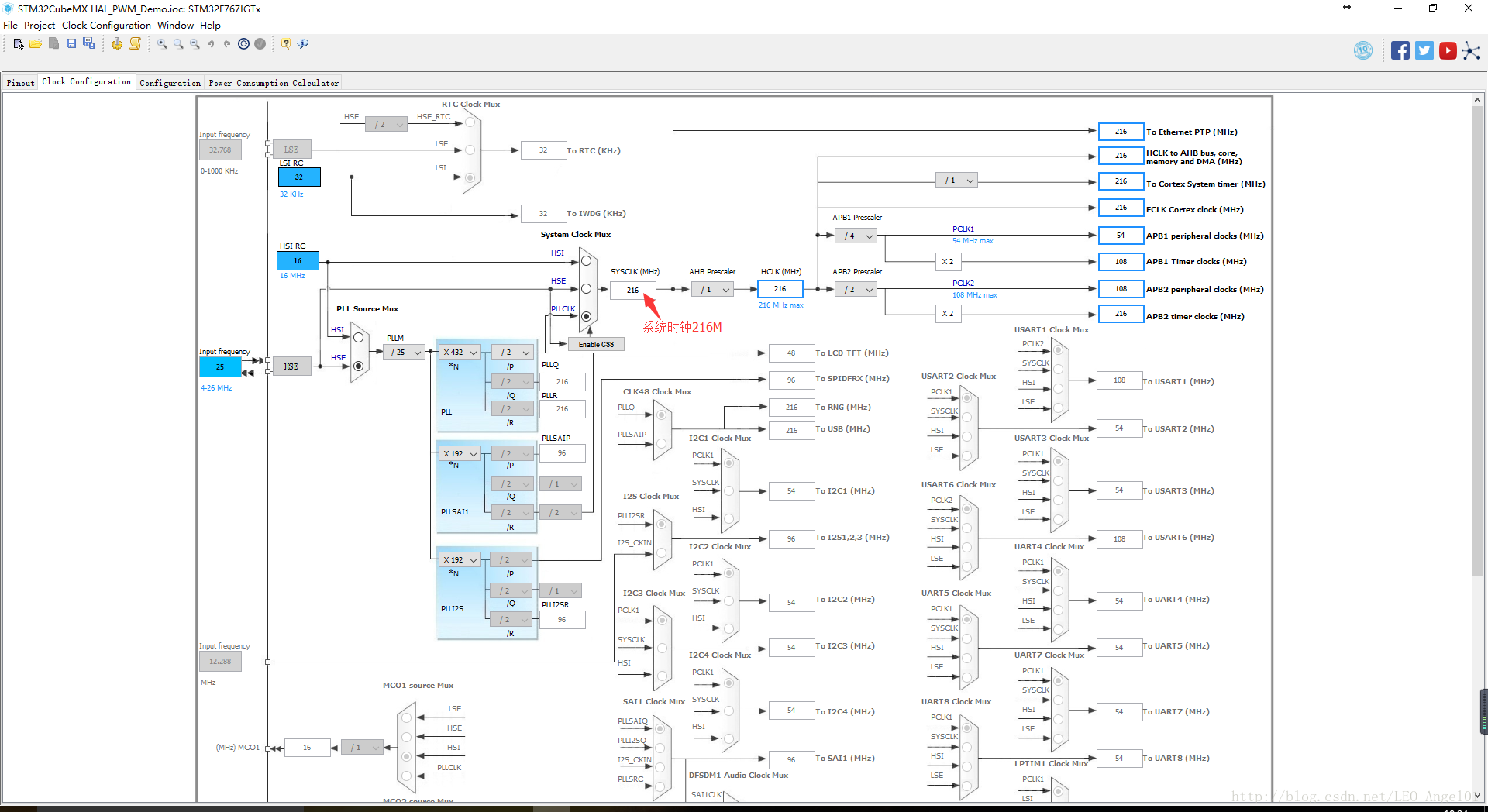The image size is (1488, 812).
Task: Click the greyed import project icon
Action: [x=53, y=43]
